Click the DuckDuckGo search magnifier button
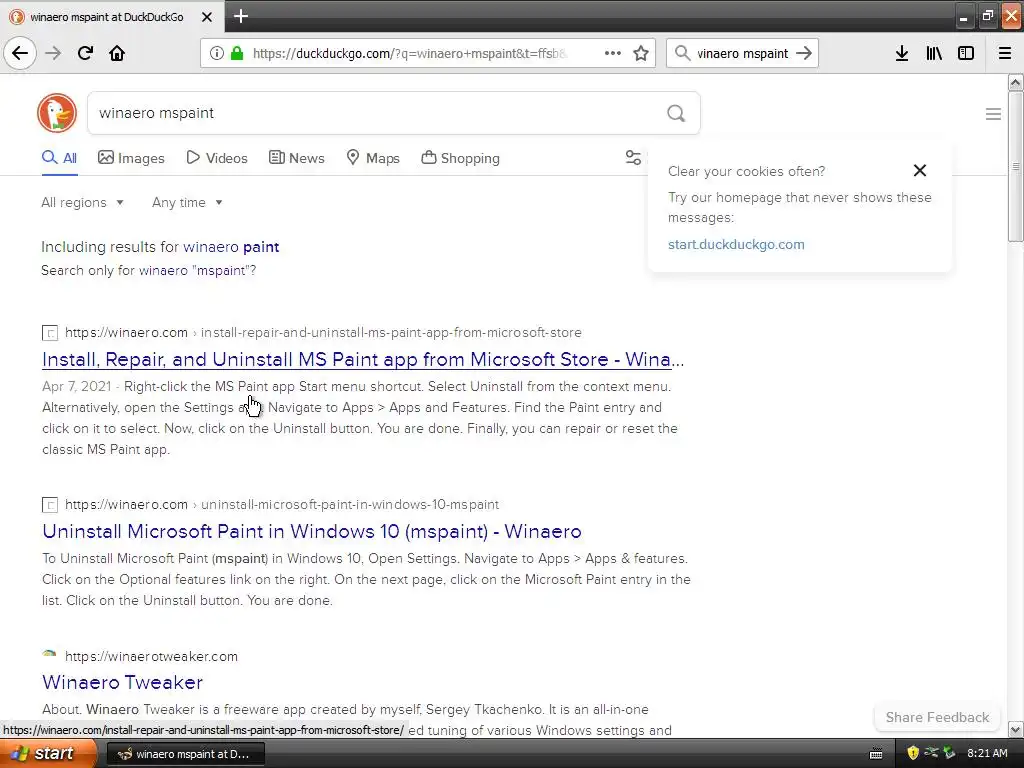 (676, 114)
